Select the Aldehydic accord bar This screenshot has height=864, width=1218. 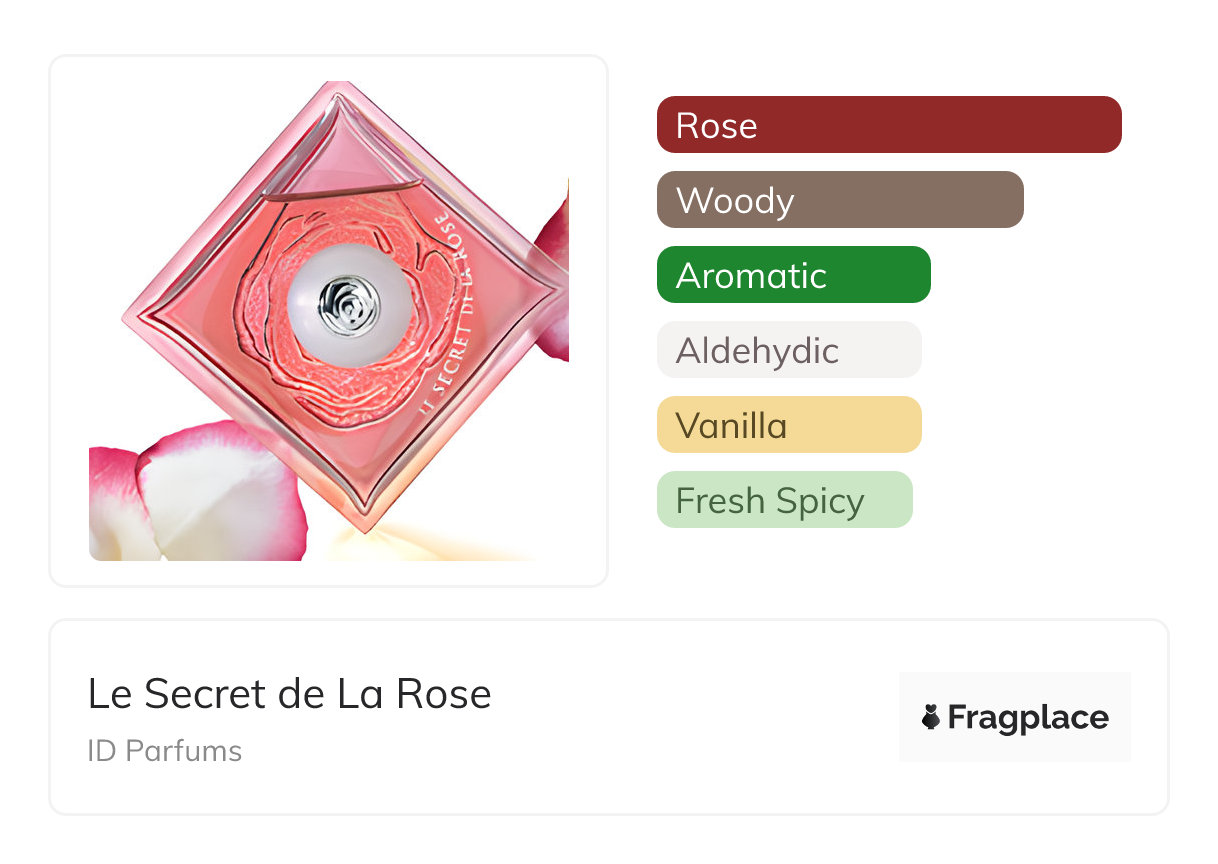pos(788,350)
